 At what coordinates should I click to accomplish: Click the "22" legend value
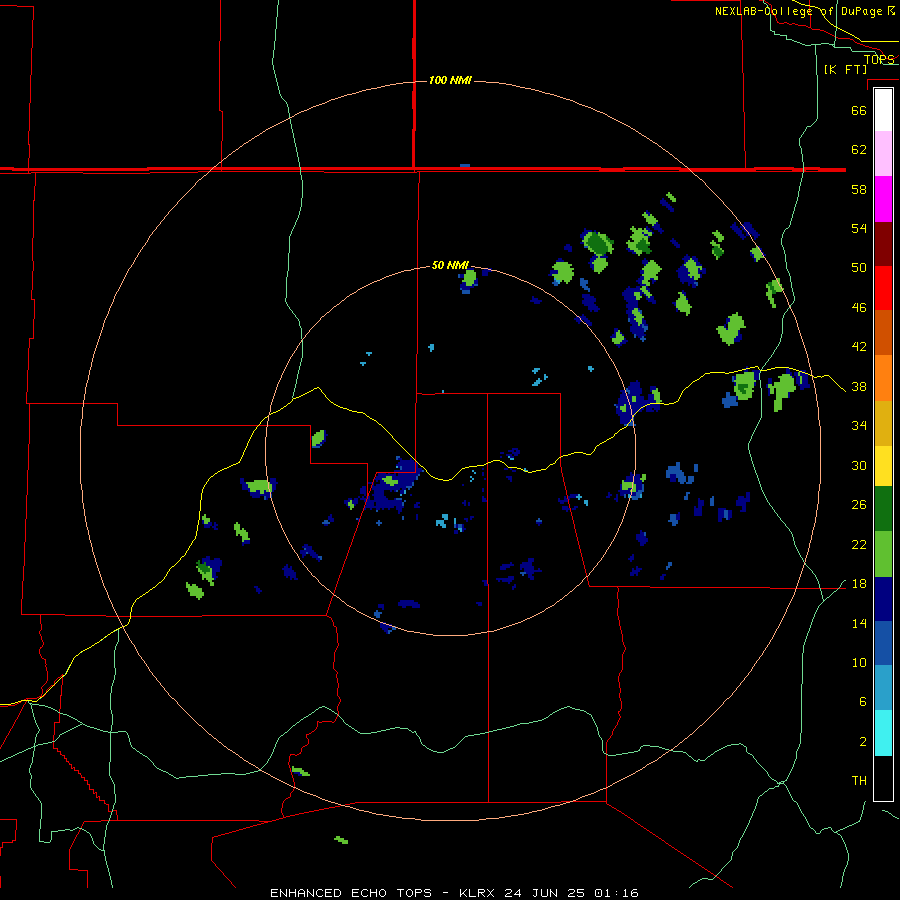point(859,544)
